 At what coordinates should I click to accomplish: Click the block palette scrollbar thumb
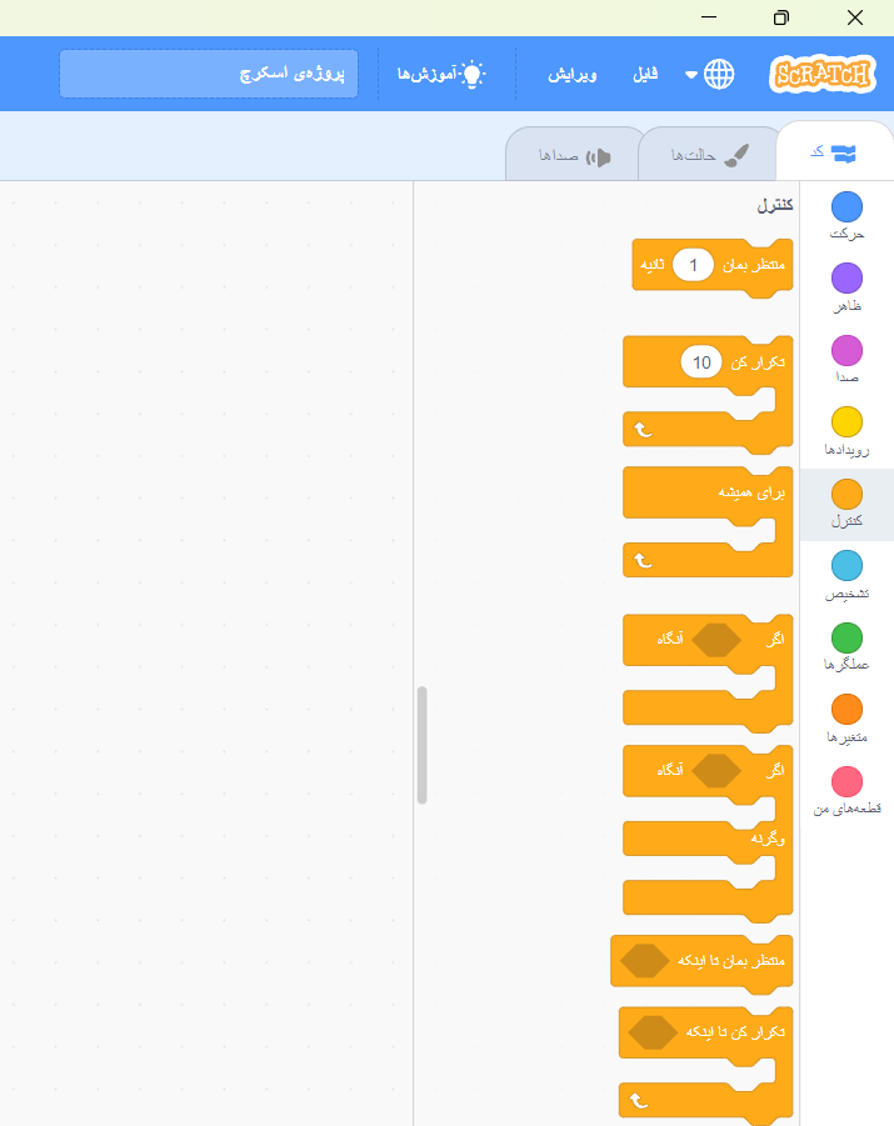(x=422, y=745)
